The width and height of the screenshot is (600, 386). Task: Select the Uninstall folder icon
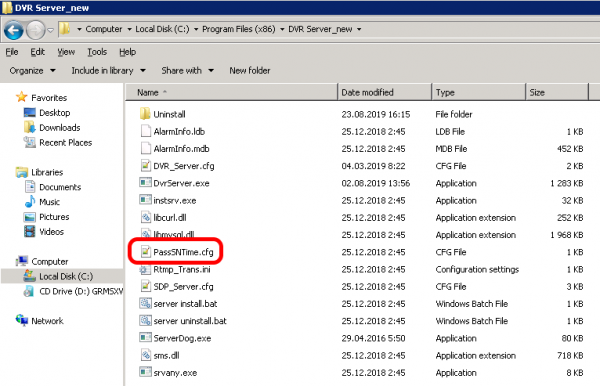point(145,114)
